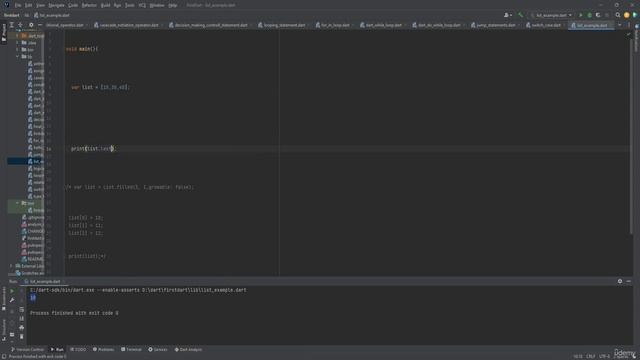The width and height of the screenshot is (640, 360).
Task: Place cursor on 'var list' code line
Action: [100, 87]
